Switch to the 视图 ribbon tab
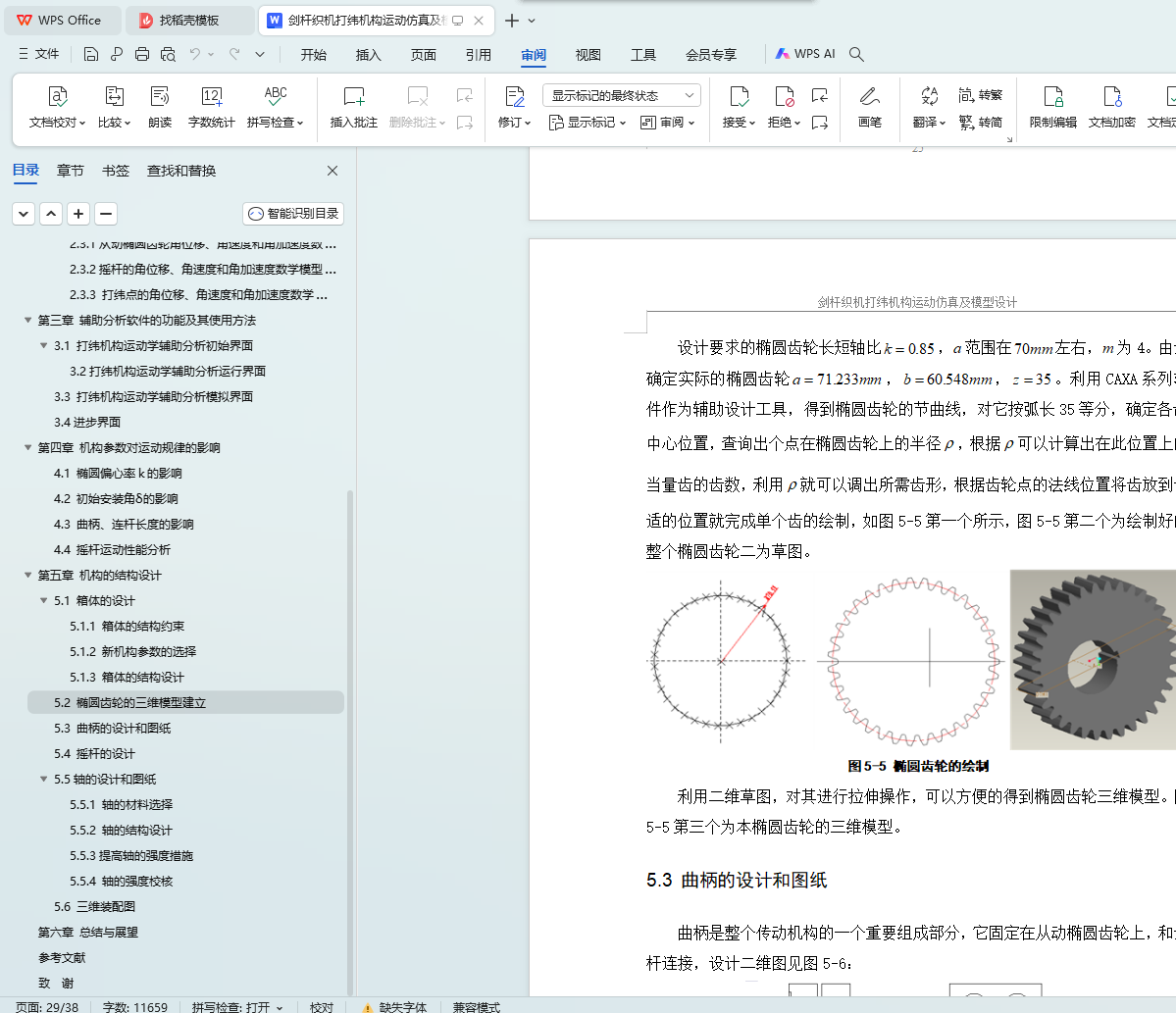This screenshot has width=1176, height=1013. 588,55
